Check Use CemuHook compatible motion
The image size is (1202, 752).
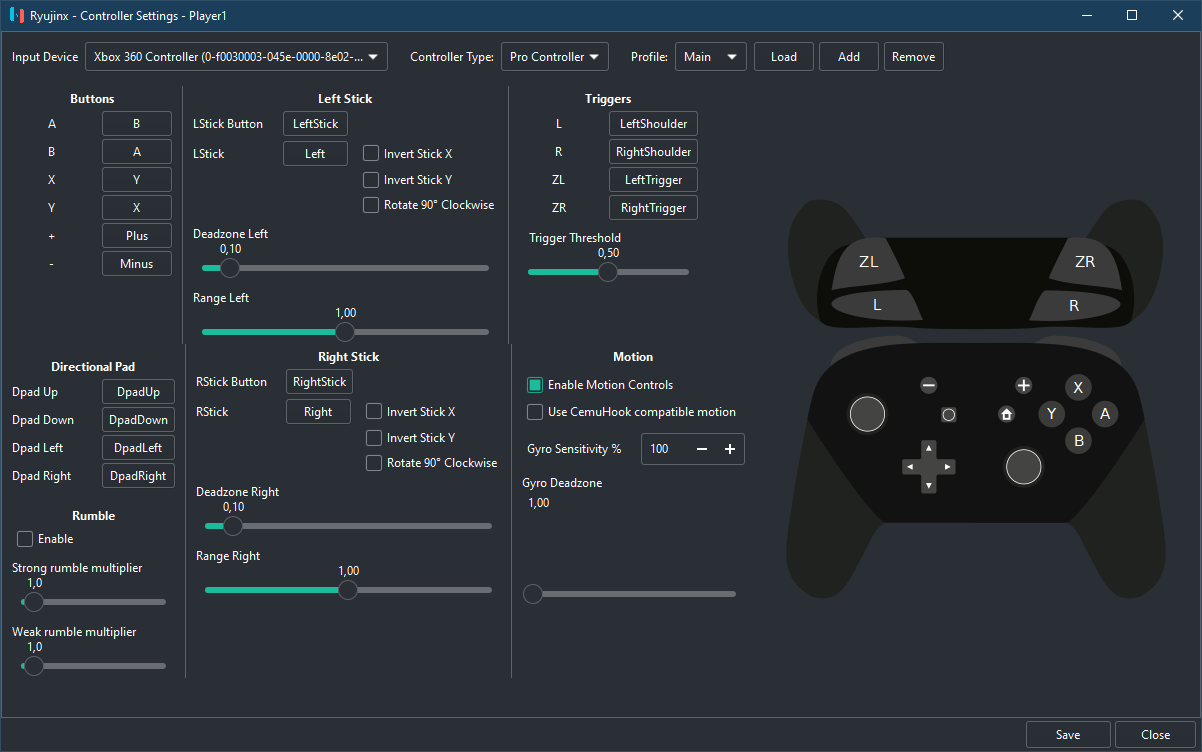click(535, 412)
